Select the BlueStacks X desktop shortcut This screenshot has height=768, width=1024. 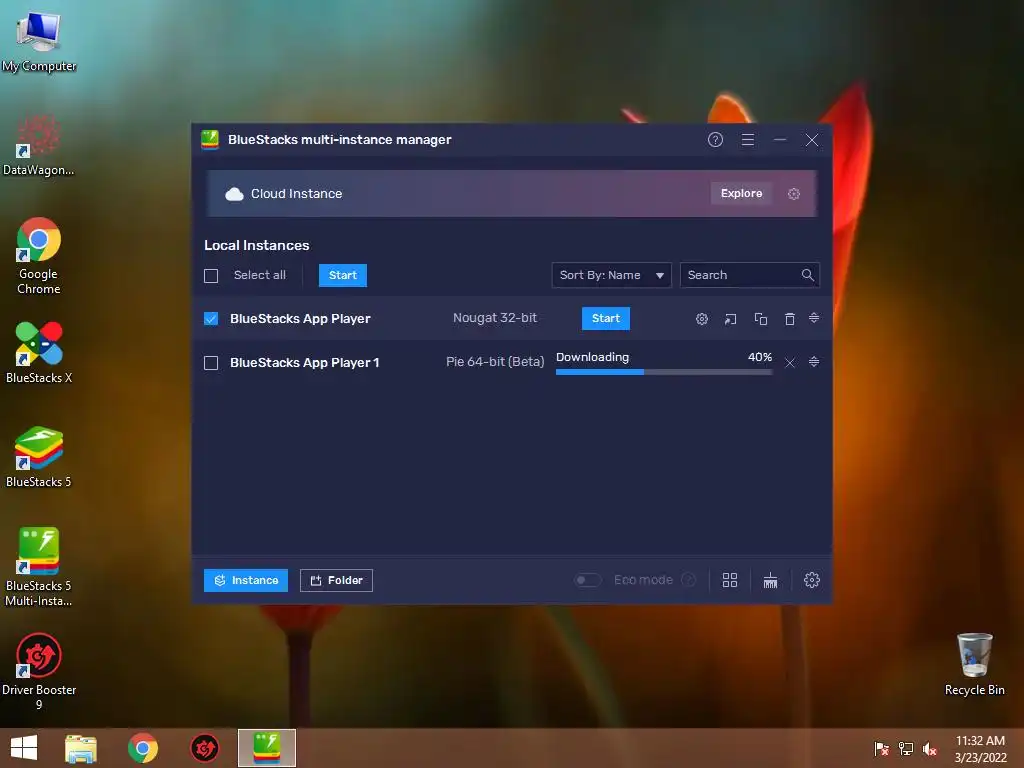(x=39, y=353)
